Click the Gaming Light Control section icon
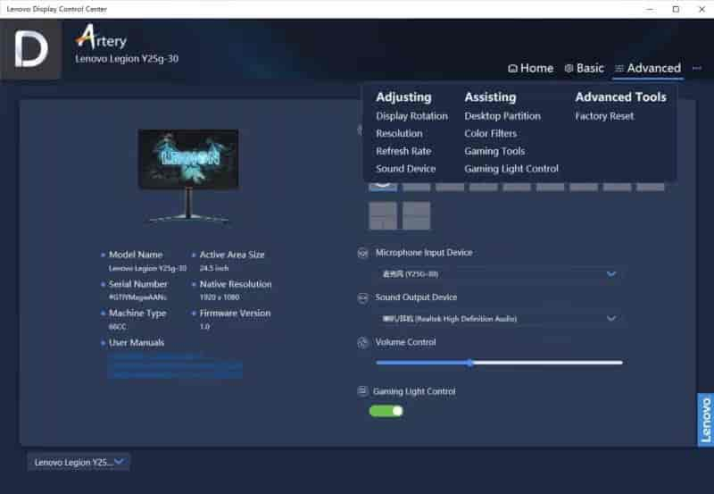The image size is (714, 494). point(362,391)
